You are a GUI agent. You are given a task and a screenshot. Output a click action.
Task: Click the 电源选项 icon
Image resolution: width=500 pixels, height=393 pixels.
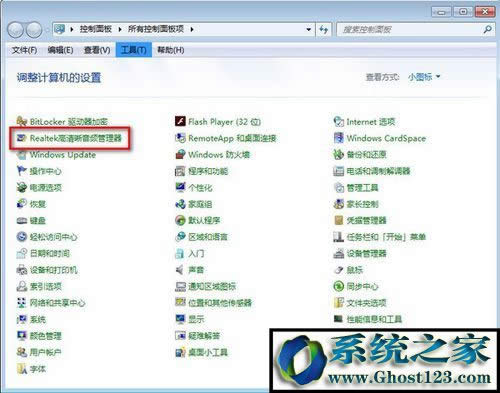[x=21, y=187]
